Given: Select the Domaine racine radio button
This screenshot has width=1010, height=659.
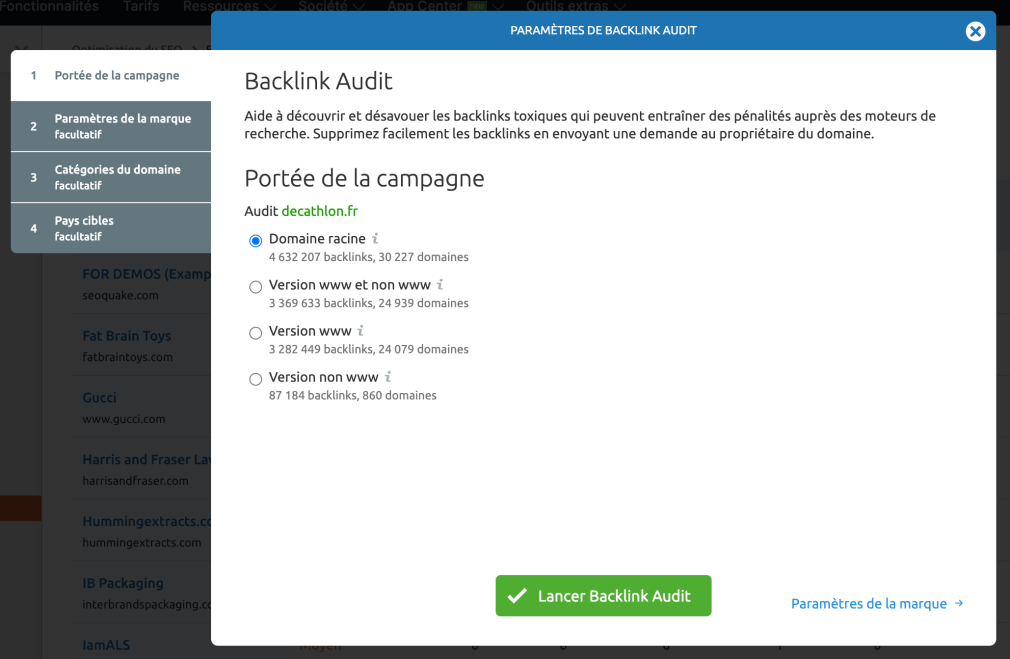Looking at the screenshot, I should [x=256, y=240].
